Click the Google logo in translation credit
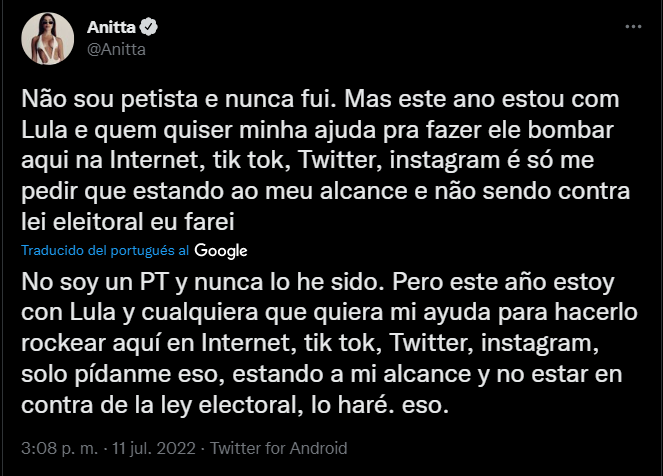663x476 pixels. click(x=221, y=250)
